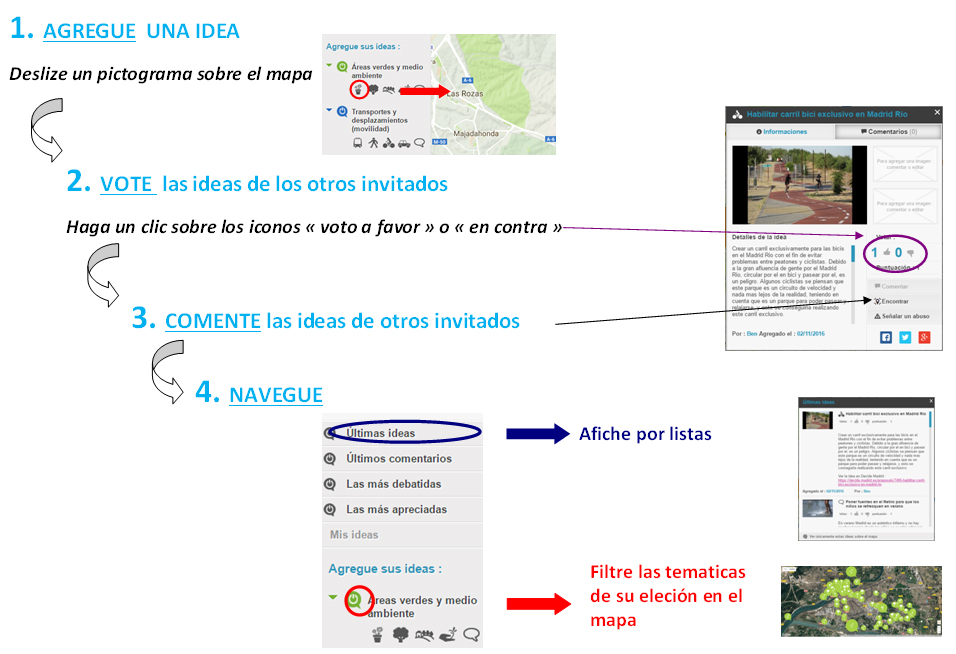Viewport: 956px width, 654px height.
Task: Pick the bicycle pictogram under Transportes
Action: pos(387,143)
